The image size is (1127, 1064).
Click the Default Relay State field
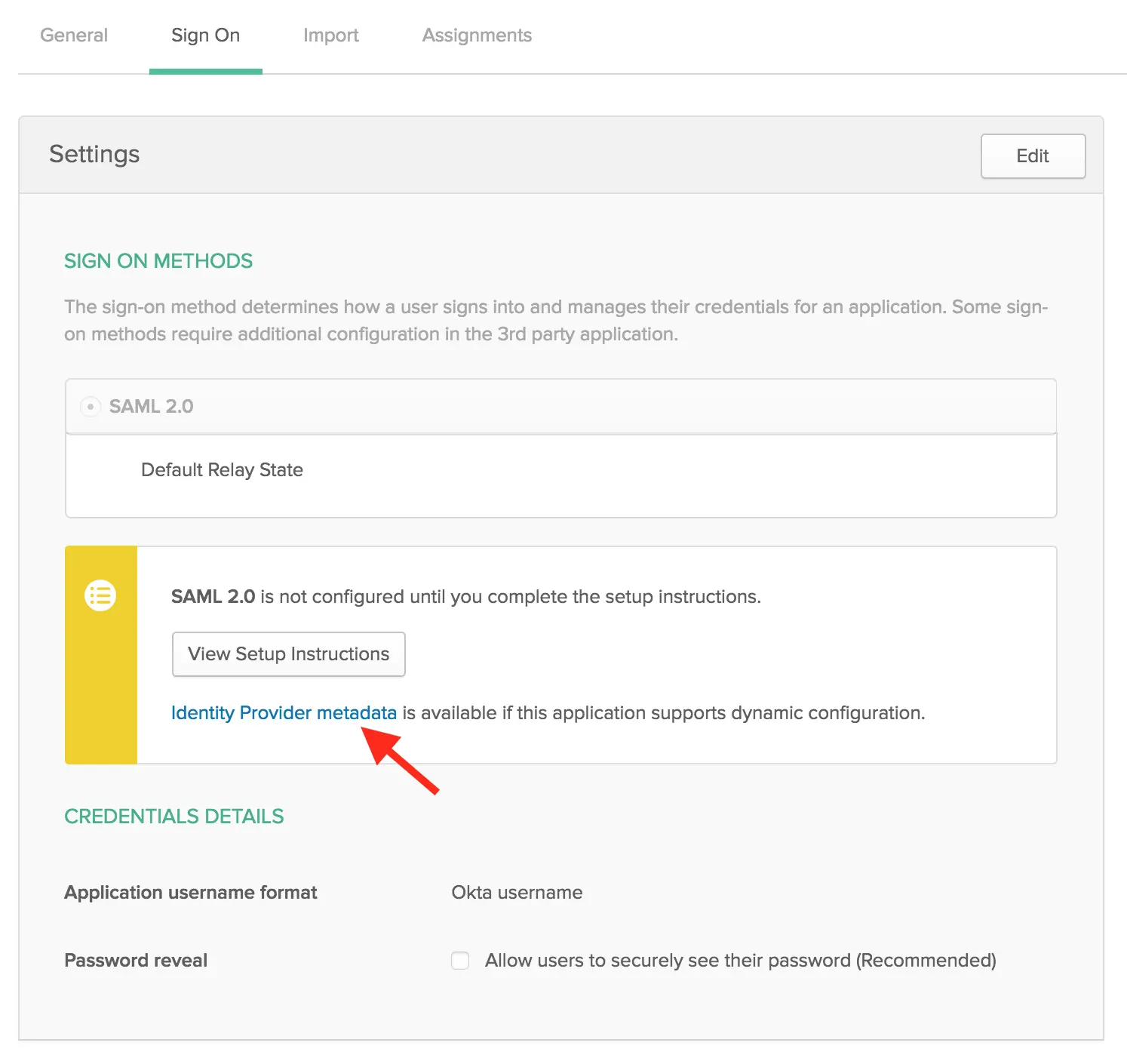(x=222, y=469)
